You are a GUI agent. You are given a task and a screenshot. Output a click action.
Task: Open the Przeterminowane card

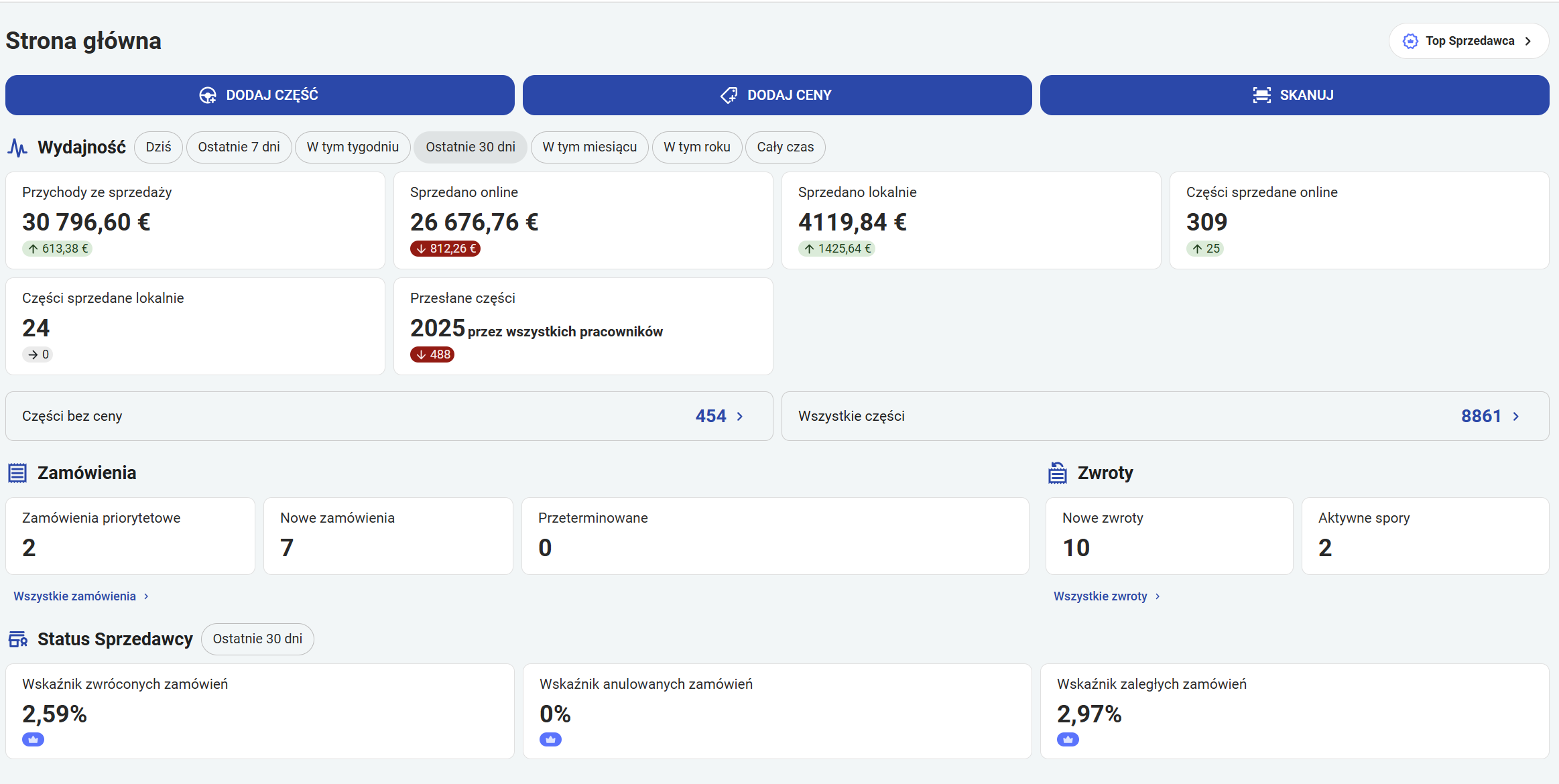775,536
